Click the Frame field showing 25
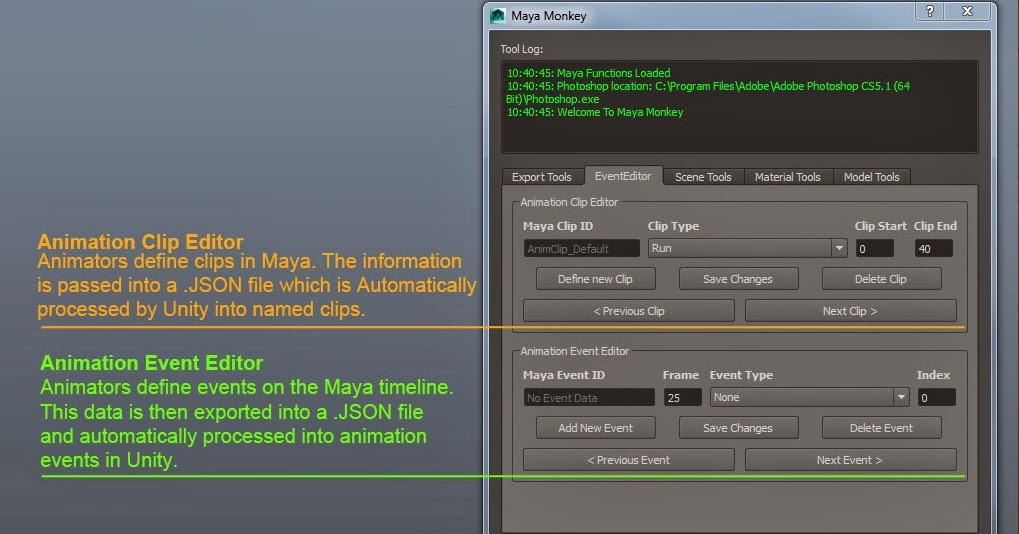Image resolution: width=1019 pixels, height=534 pixels. click(x=682, y=398)
